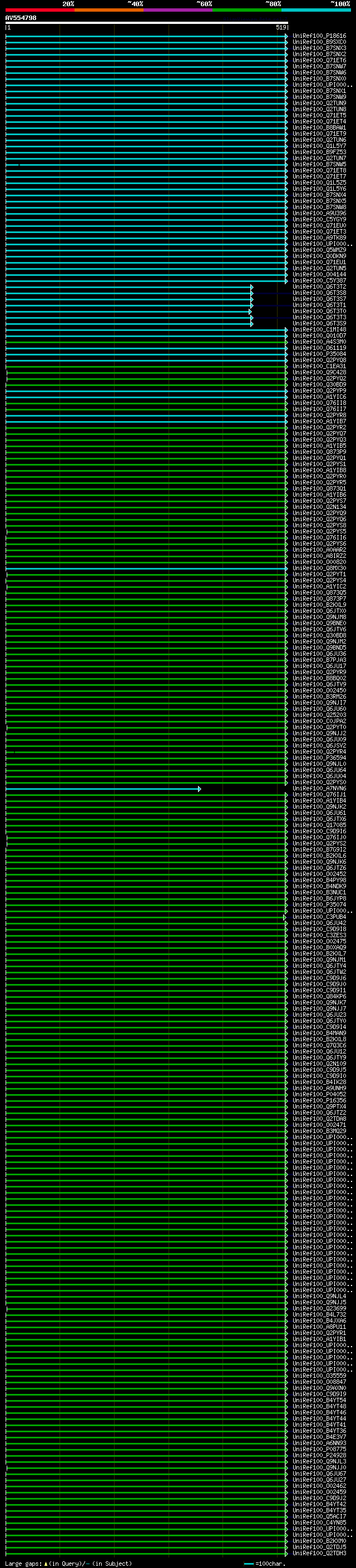The height and width of the screenshot is (1568, 356).
Task: Open hit UniRef100_Q1L5Z5
Action: coord(319,182)
